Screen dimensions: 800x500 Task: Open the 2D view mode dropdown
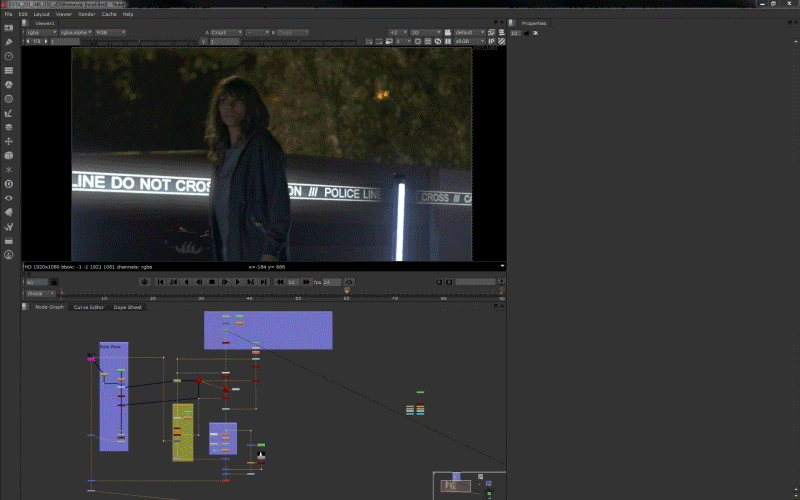point(426,32)
